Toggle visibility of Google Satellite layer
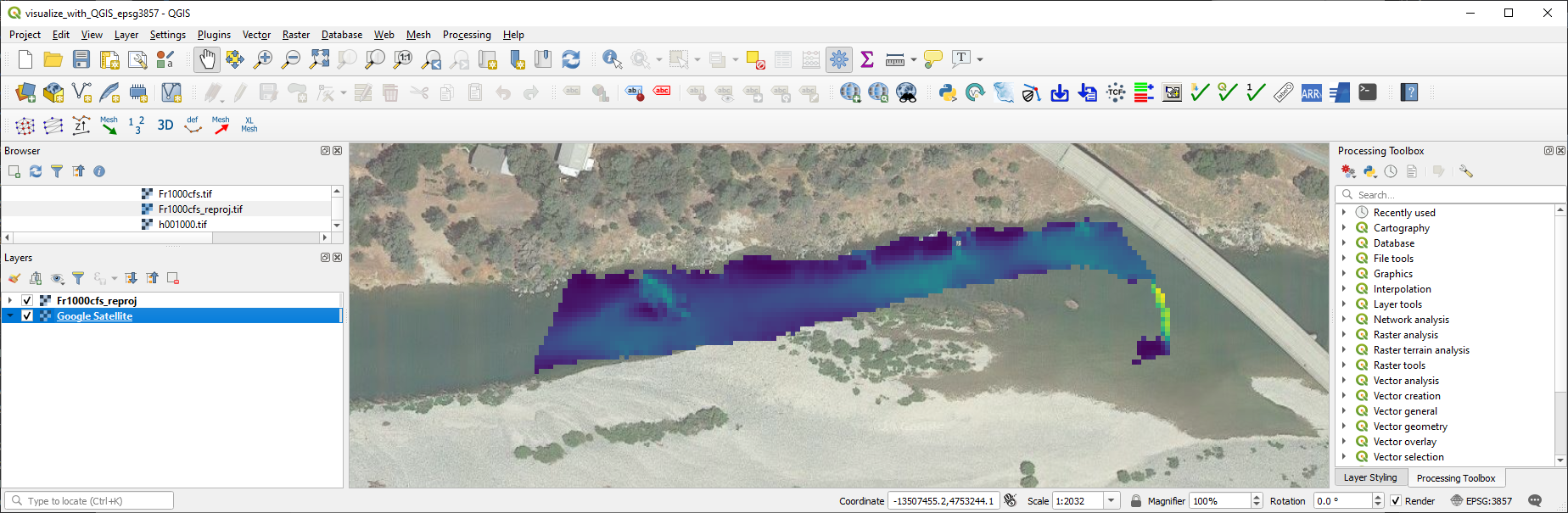Viewport: 1568px width, 513px height. pos(27,315)
